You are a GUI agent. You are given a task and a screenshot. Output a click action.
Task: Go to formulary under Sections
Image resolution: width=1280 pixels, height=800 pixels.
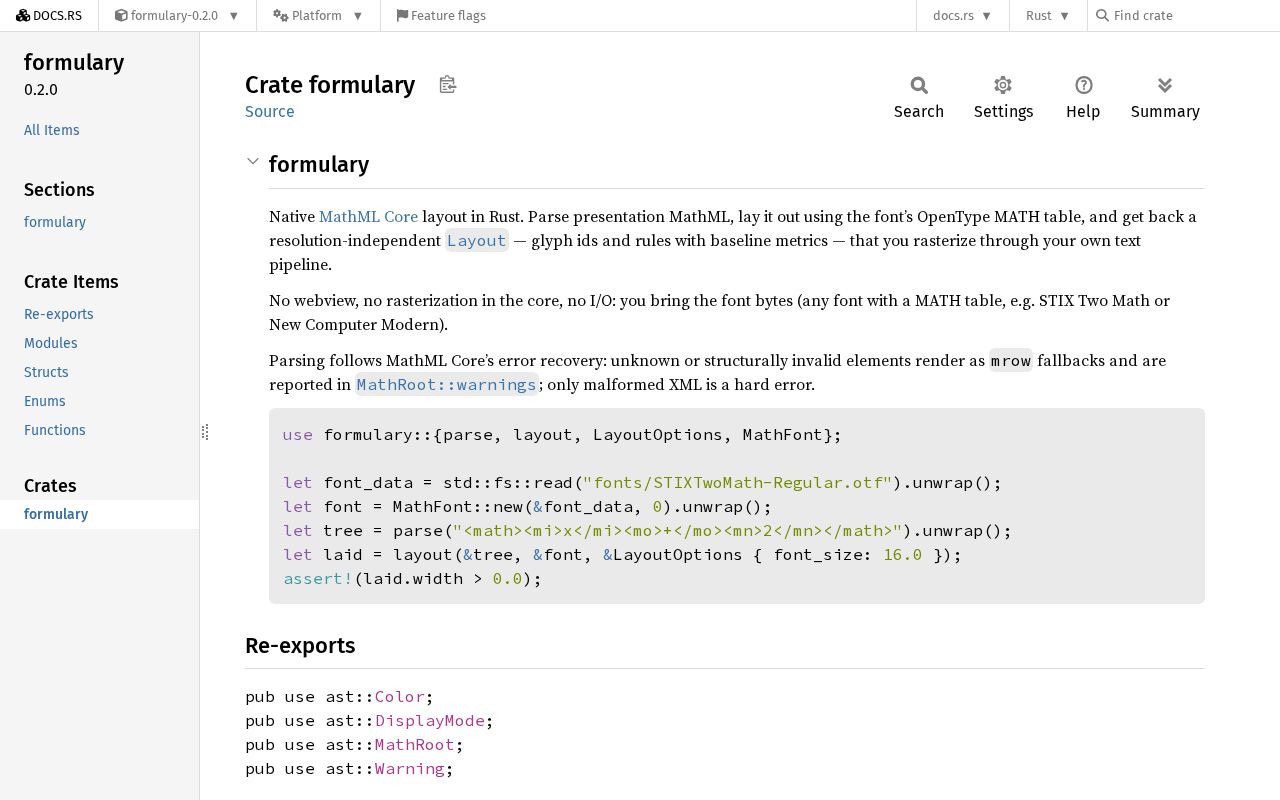[x=55, y=222]
